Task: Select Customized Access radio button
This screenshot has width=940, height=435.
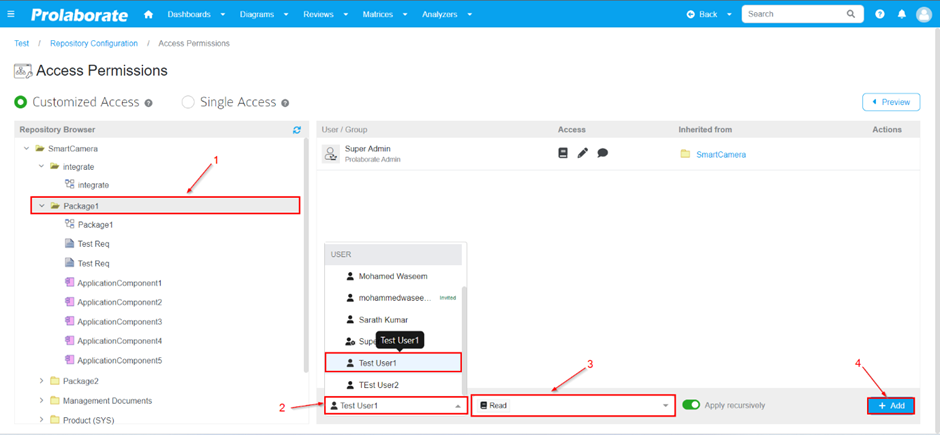Action: (21, 102)
